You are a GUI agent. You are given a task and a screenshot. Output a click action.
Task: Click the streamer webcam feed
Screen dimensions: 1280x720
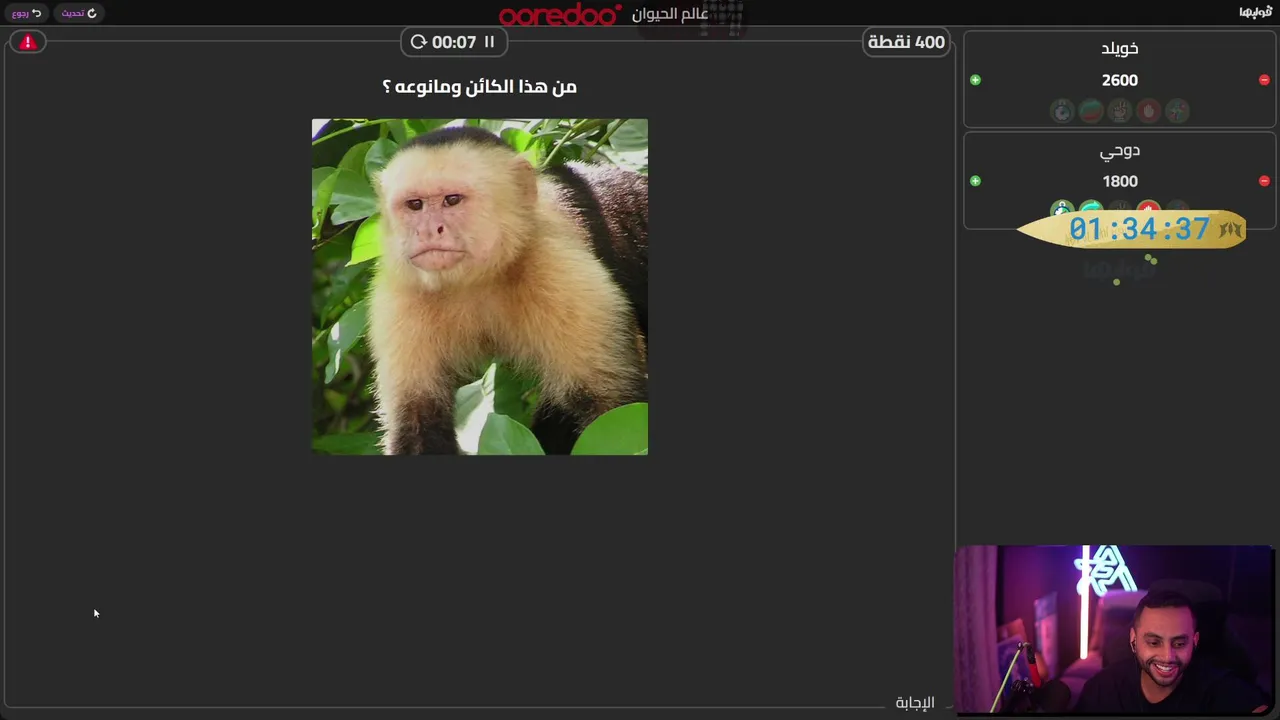(1115, 630)
